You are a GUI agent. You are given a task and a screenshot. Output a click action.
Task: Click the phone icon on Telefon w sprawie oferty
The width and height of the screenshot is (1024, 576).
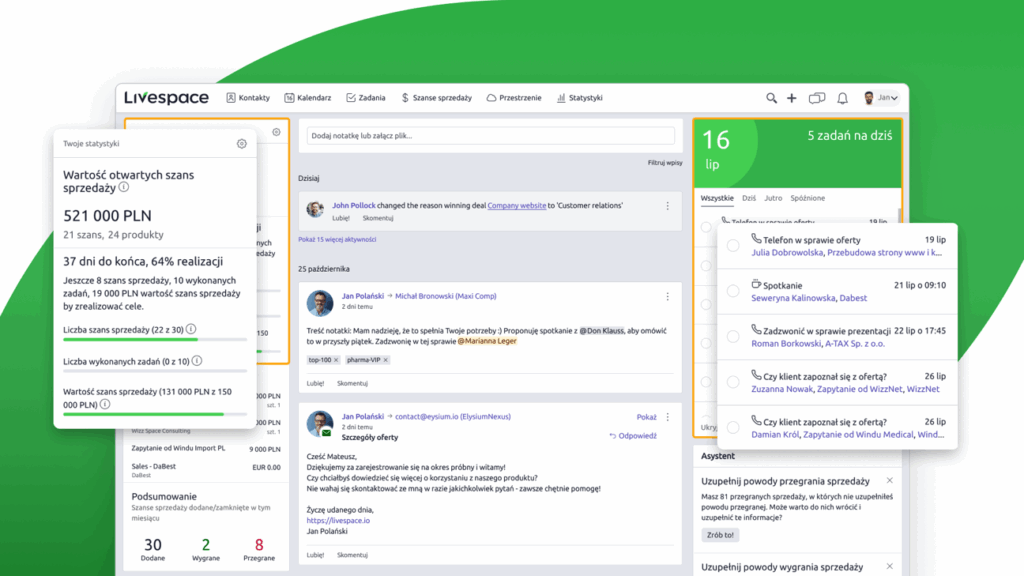(756, 238)
